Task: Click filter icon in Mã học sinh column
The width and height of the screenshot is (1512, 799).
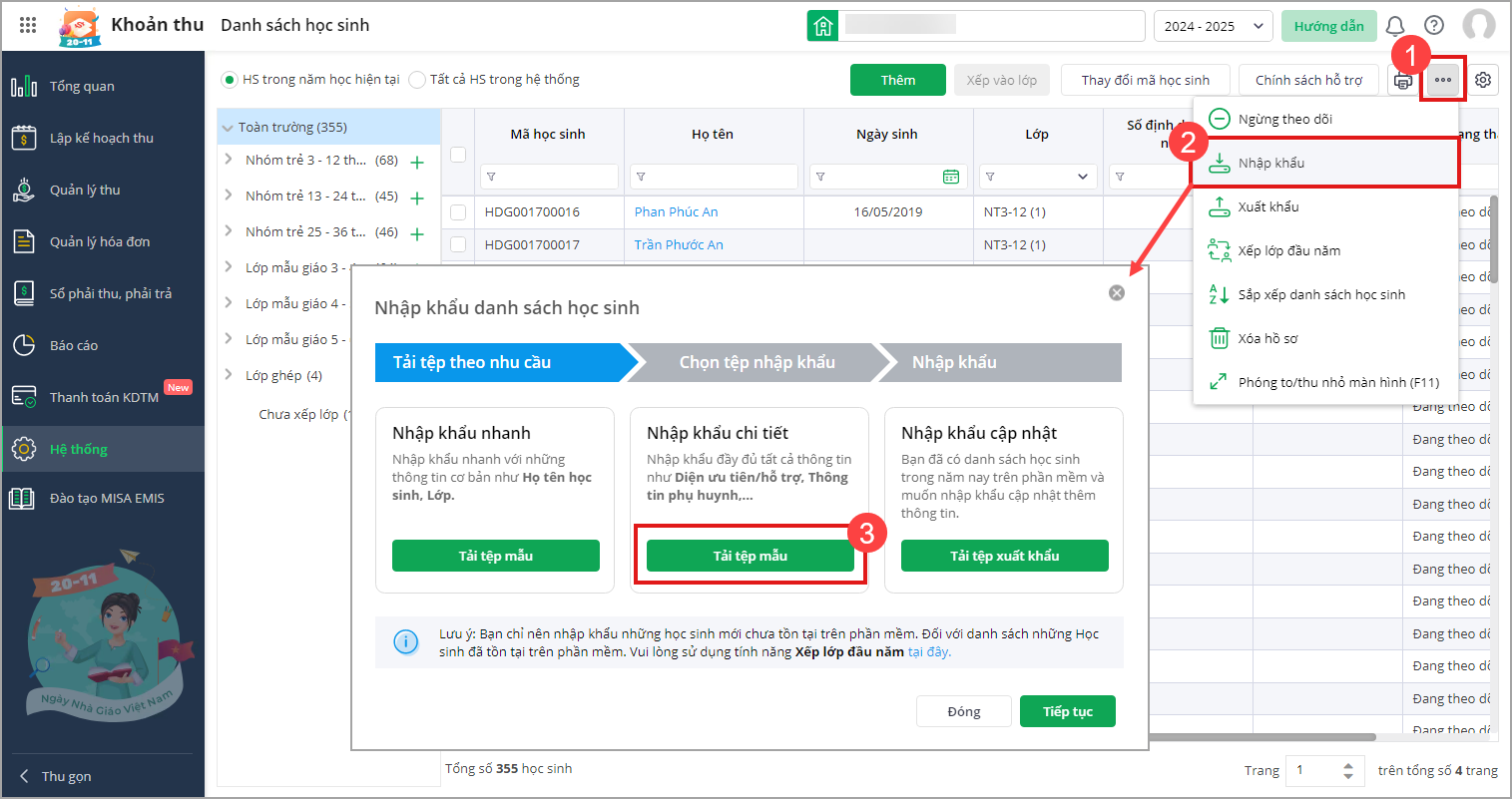Action: coord(491,177)
